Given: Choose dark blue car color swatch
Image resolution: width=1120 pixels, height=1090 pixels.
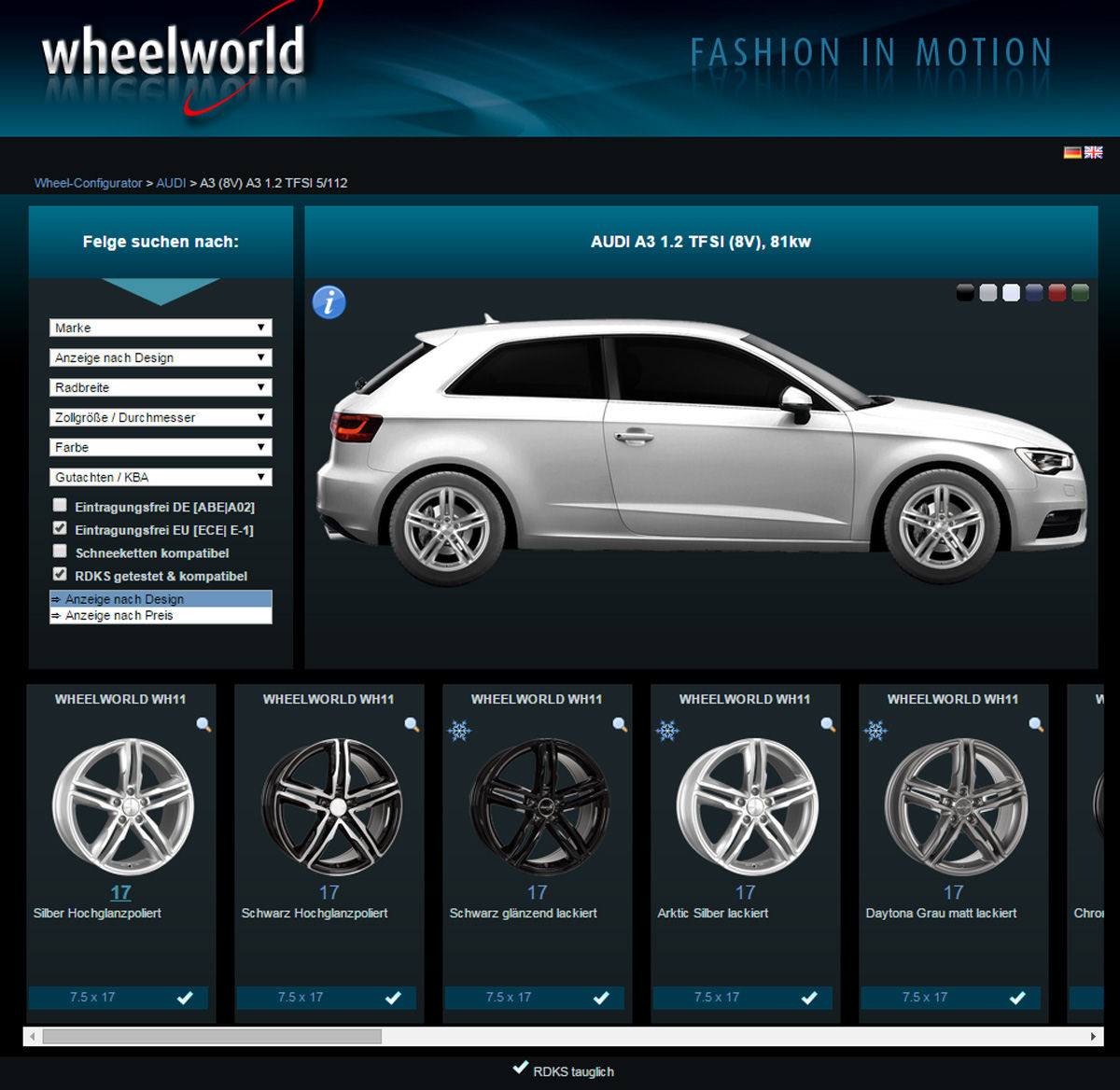Looking at the screenshot, I should (x=1034, y=293).
